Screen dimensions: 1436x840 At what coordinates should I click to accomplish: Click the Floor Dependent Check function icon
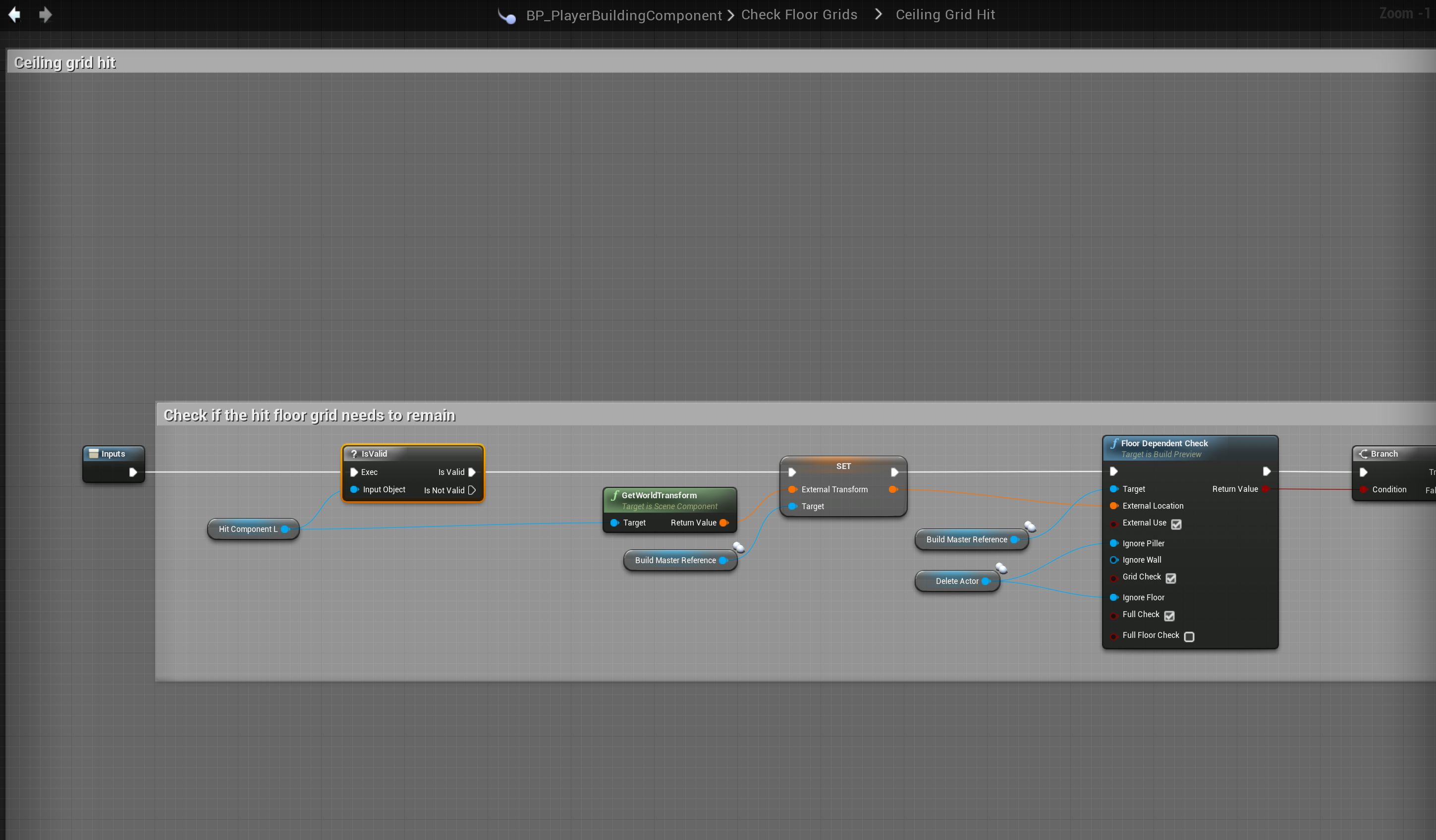click(x=1114, y=443)
